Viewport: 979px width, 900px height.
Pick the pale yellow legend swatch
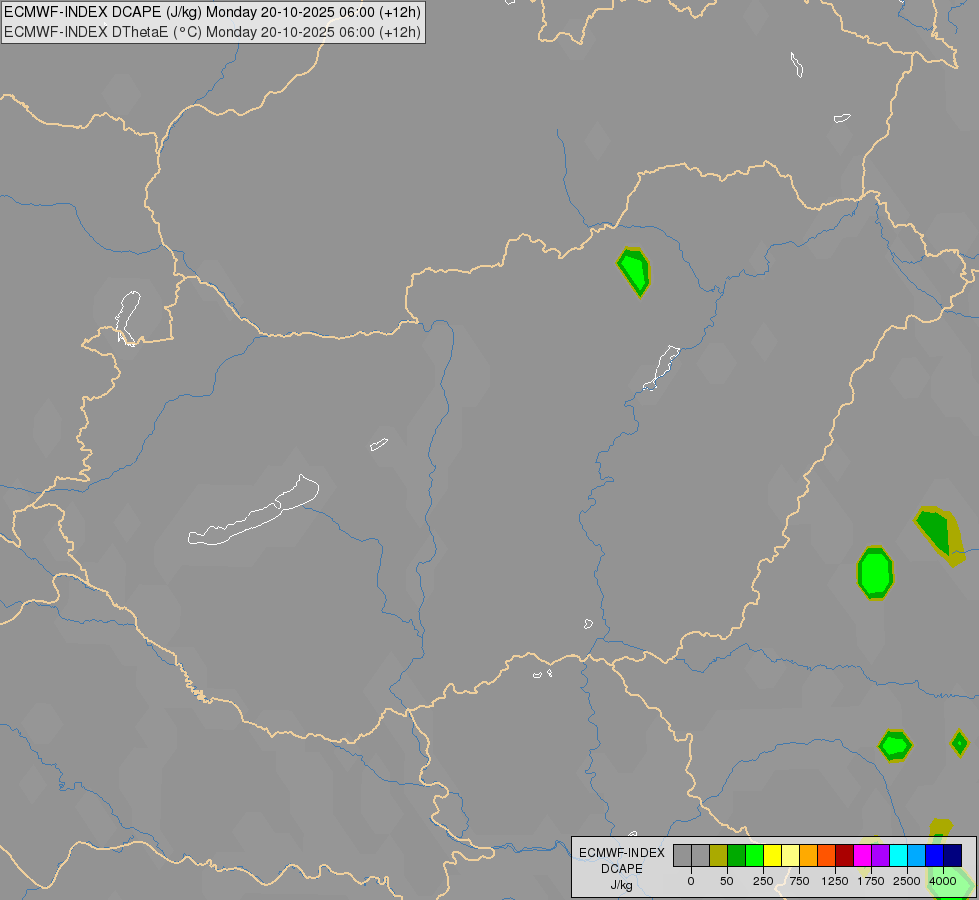[x=791, y=855]
